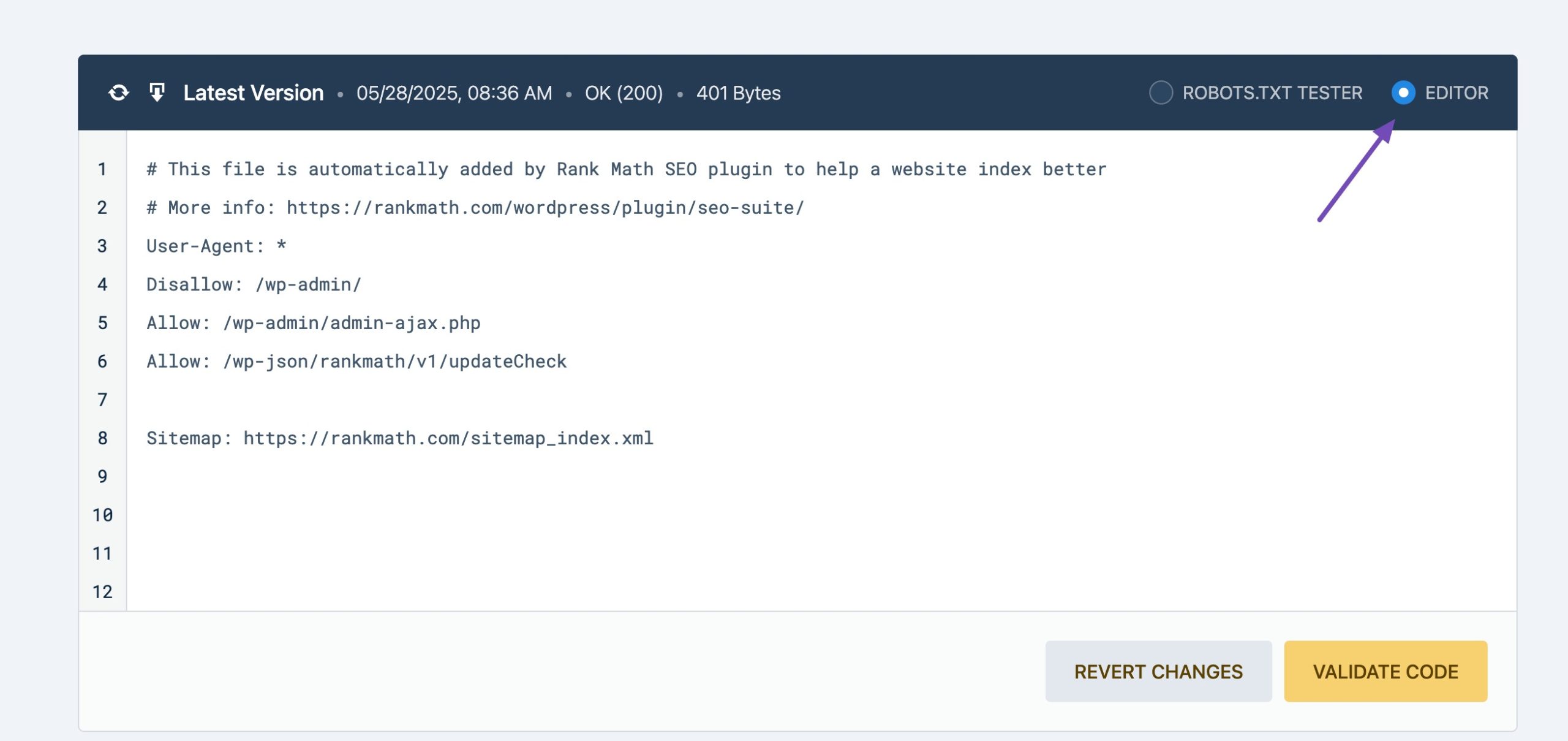The width and height of the screenshot is (1568, 741).
Task: Click the More info URL comment line
Action: (x=475, y=208)
